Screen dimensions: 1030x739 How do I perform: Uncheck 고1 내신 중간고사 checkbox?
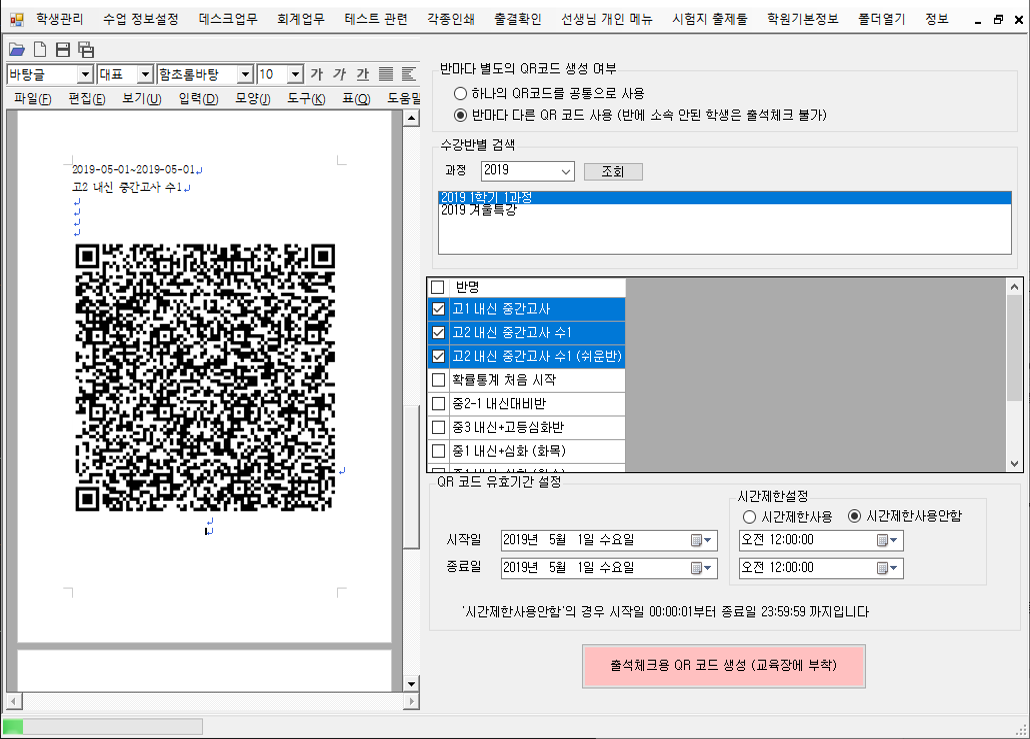click(x=438, y=309)
